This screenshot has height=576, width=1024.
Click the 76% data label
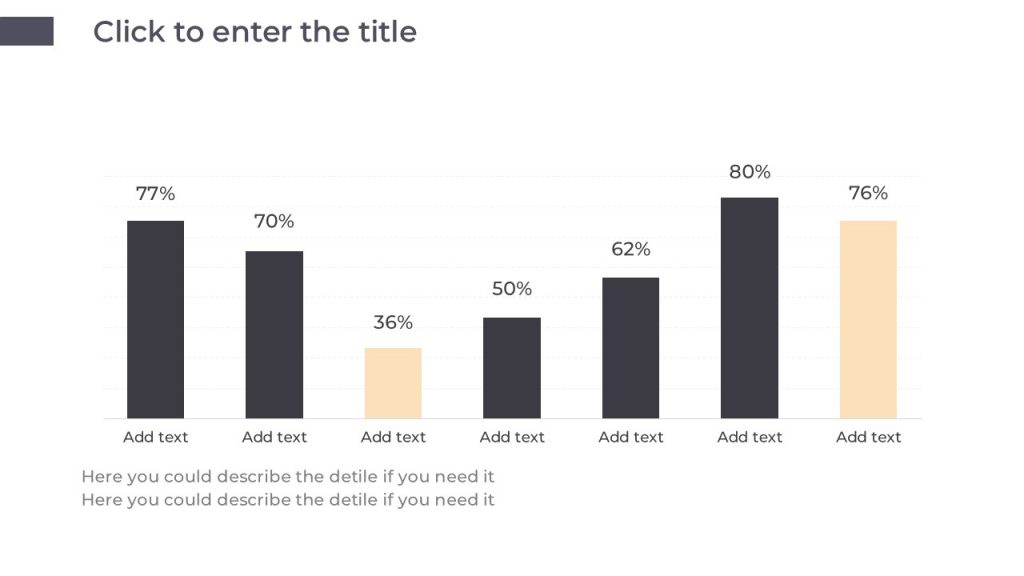[869, 193]
